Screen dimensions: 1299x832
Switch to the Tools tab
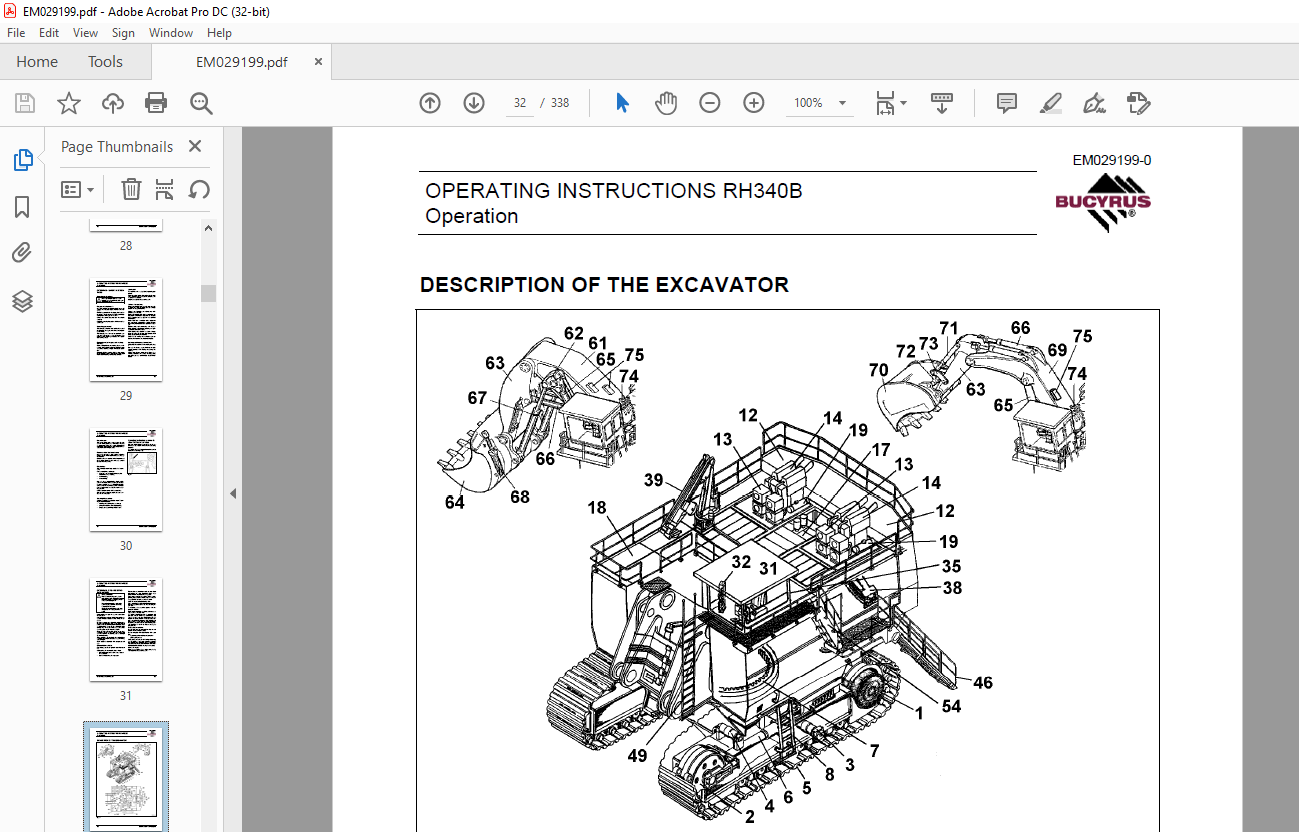[105, 62]
